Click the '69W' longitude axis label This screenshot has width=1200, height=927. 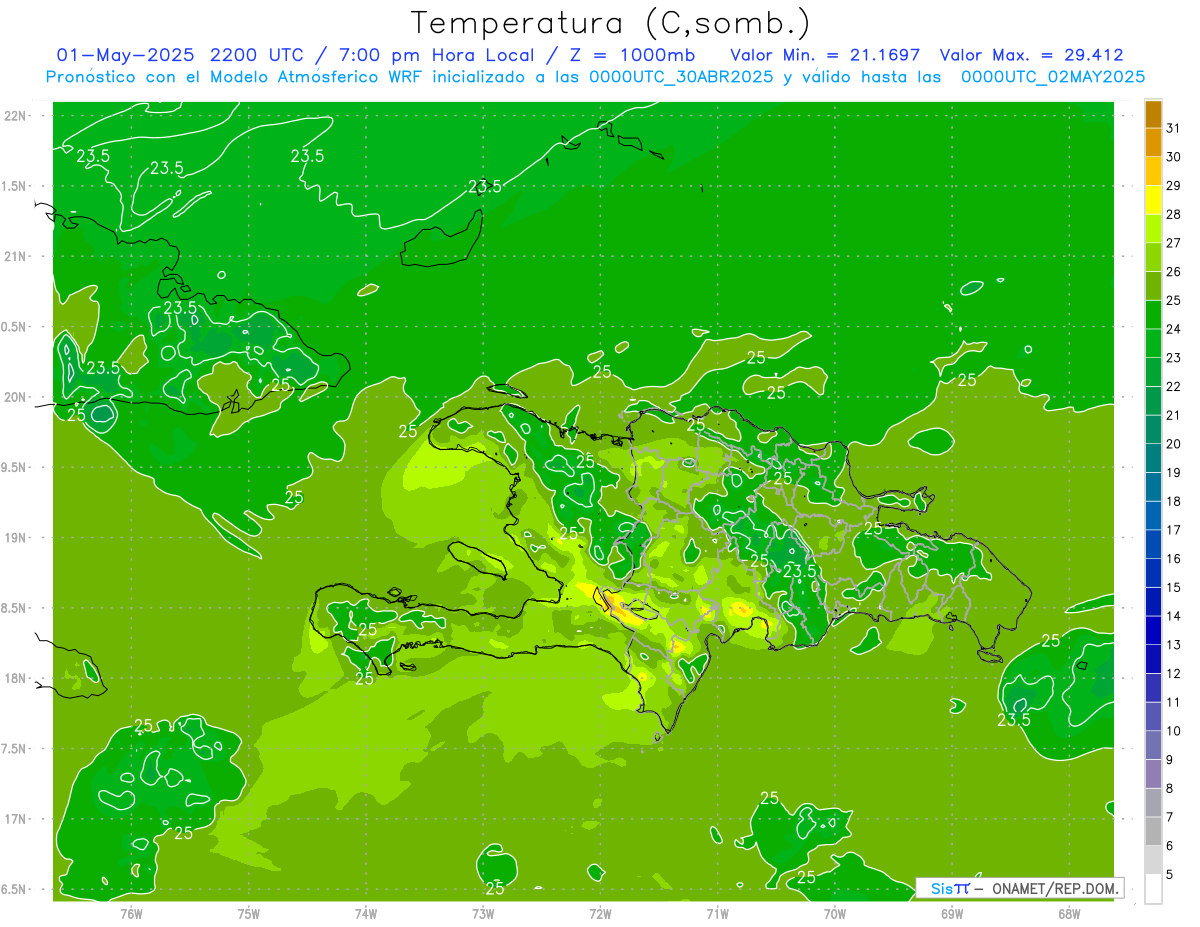[x=952, y=913]
